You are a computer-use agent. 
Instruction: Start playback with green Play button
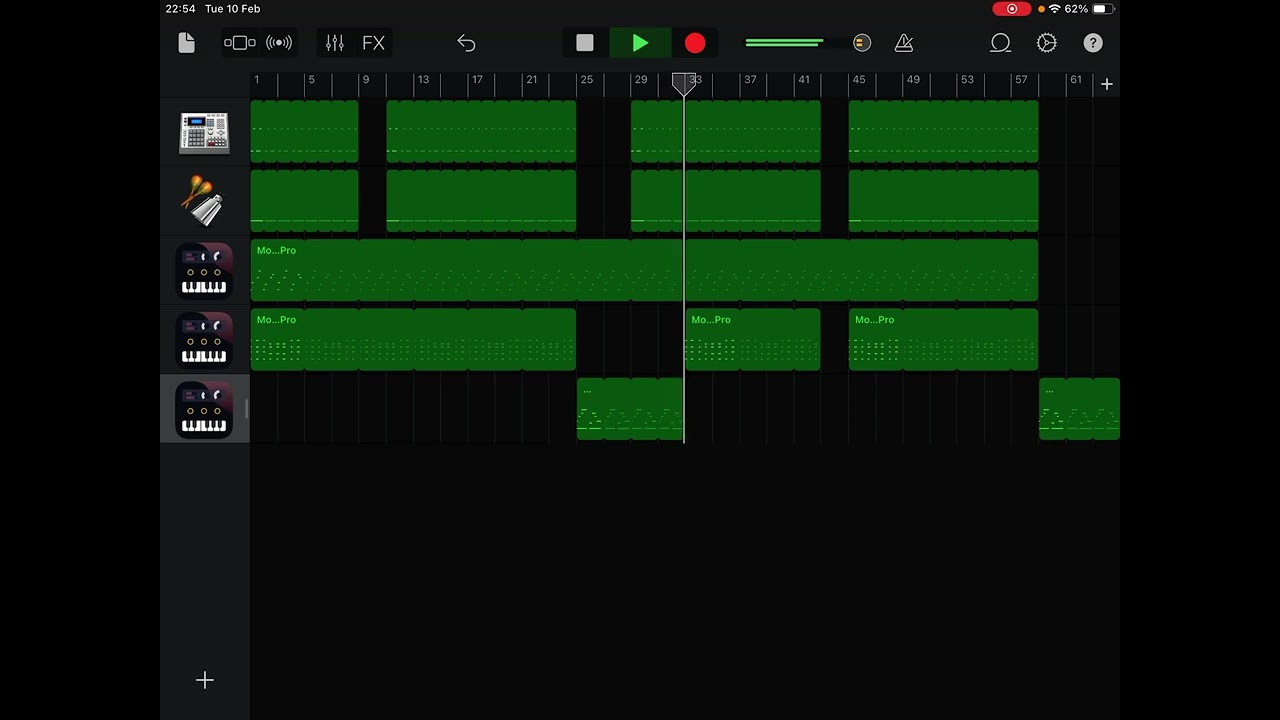[640, 43]
